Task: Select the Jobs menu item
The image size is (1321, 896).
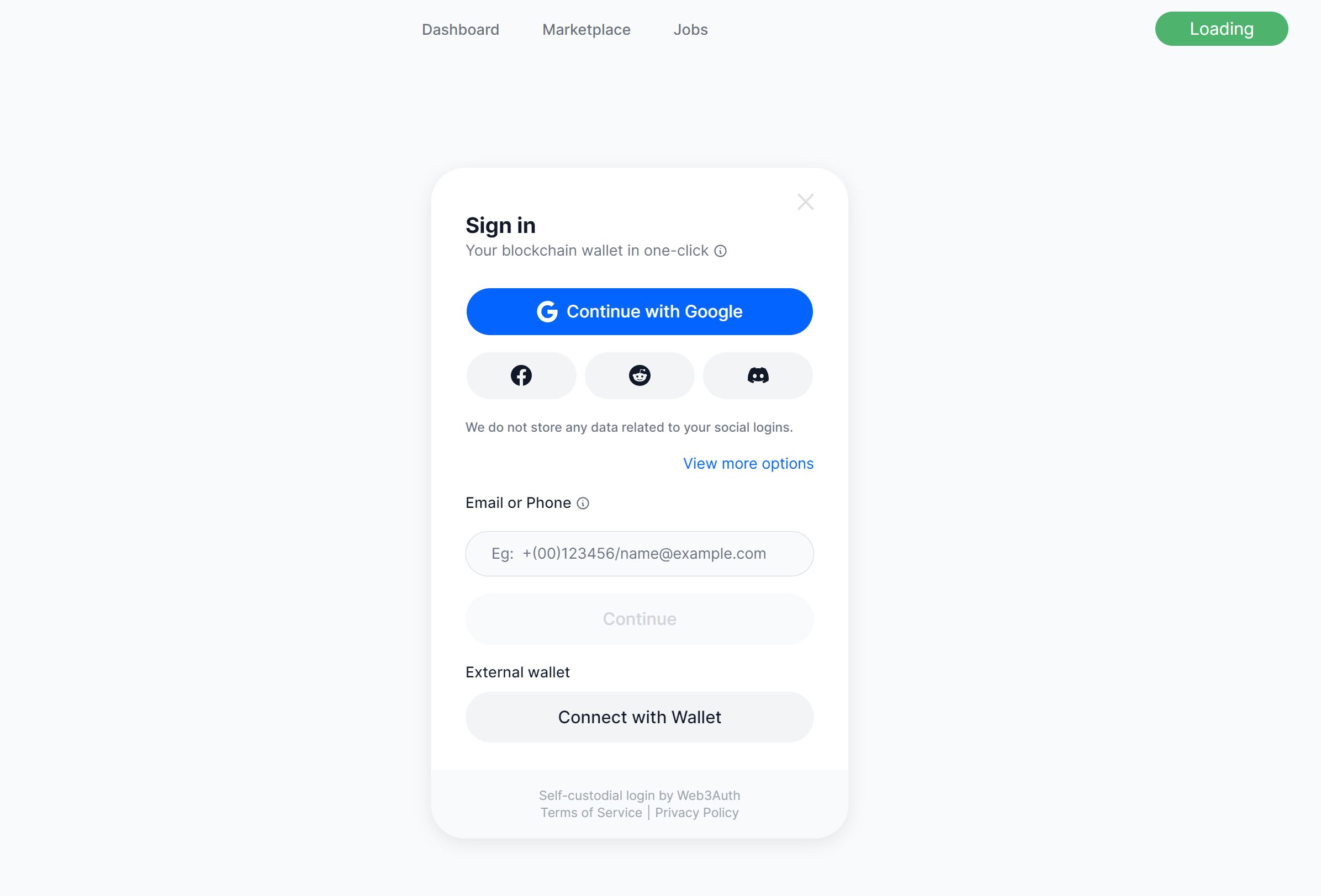Action: (691, 29)
